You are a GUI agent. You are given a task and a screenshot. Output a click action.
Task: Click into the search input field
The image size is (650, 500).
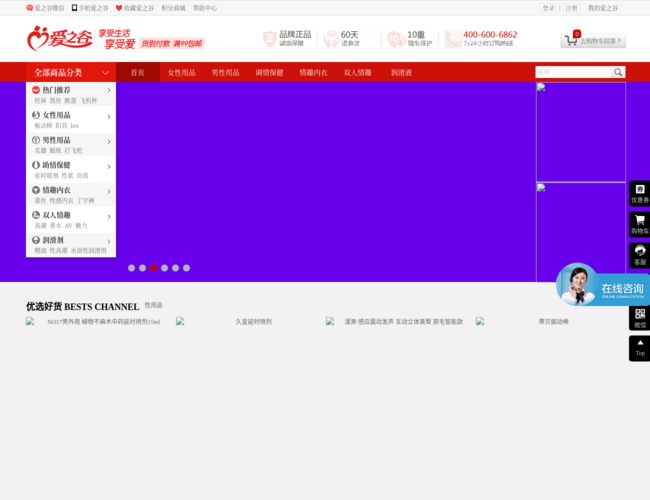coord(572,72)
